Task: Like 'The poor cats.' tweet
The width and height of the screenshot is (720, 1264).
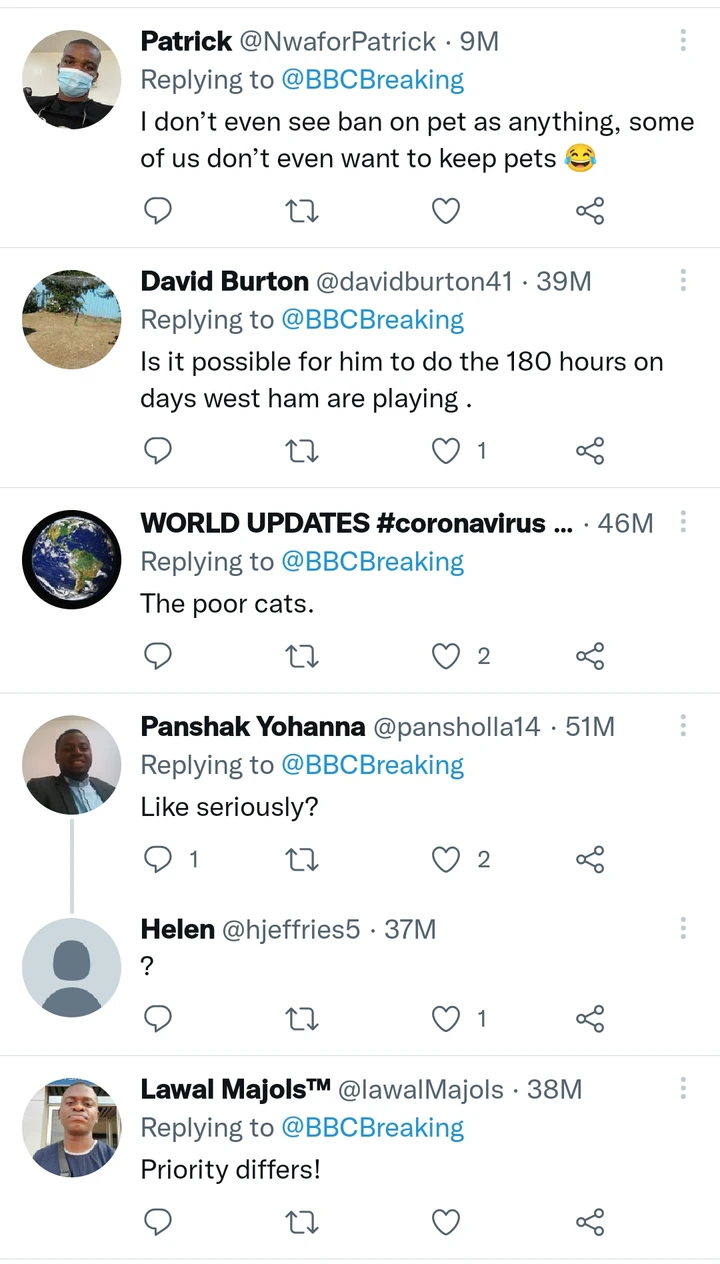Action: click(x=446, y=656)
